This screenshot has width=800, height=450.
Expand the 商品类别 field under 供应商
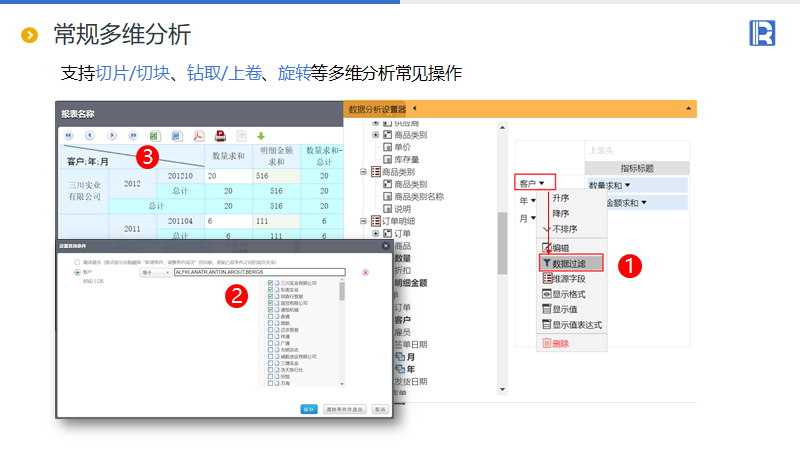point(376,135)
